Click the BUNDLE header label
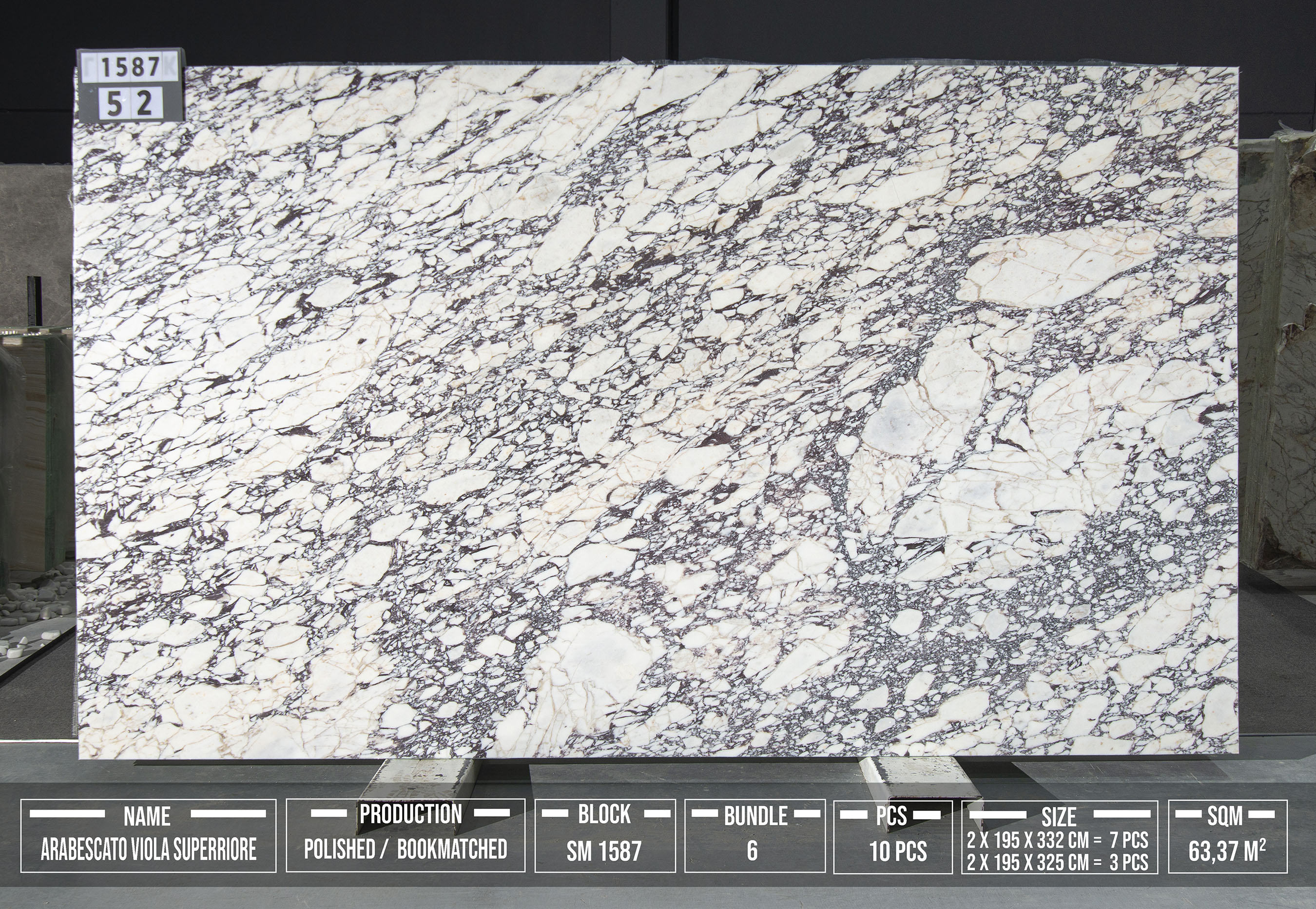The width and height of the screenshot is (1316, 909). pyautogui.click(x=755, y=816)
